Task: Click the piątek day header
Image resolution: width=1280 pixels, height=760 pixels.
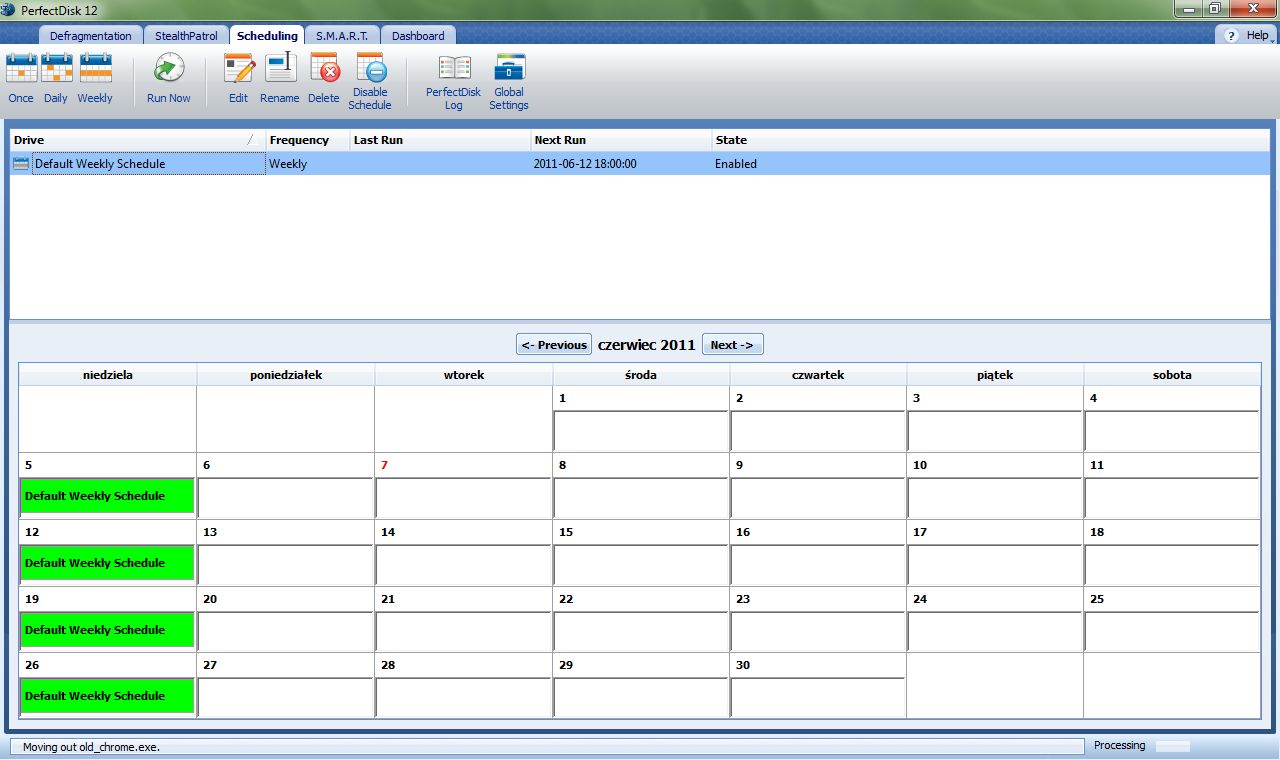Action: (995, 375)
